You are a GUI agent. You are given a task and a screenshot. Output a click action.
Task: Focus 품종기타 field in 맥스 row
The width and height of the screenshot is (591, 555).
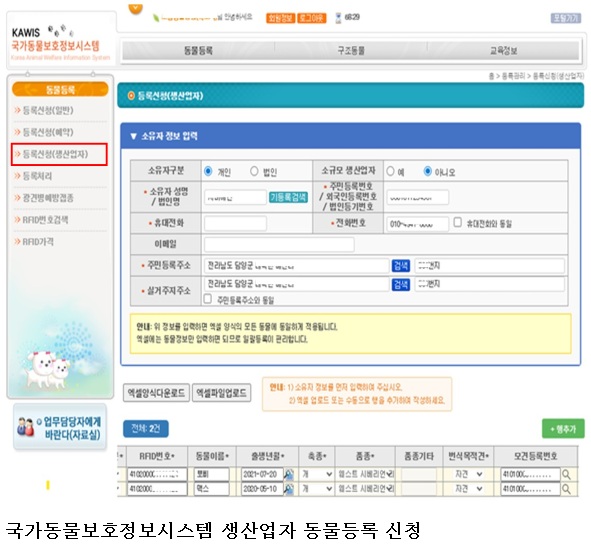(419, 489)
